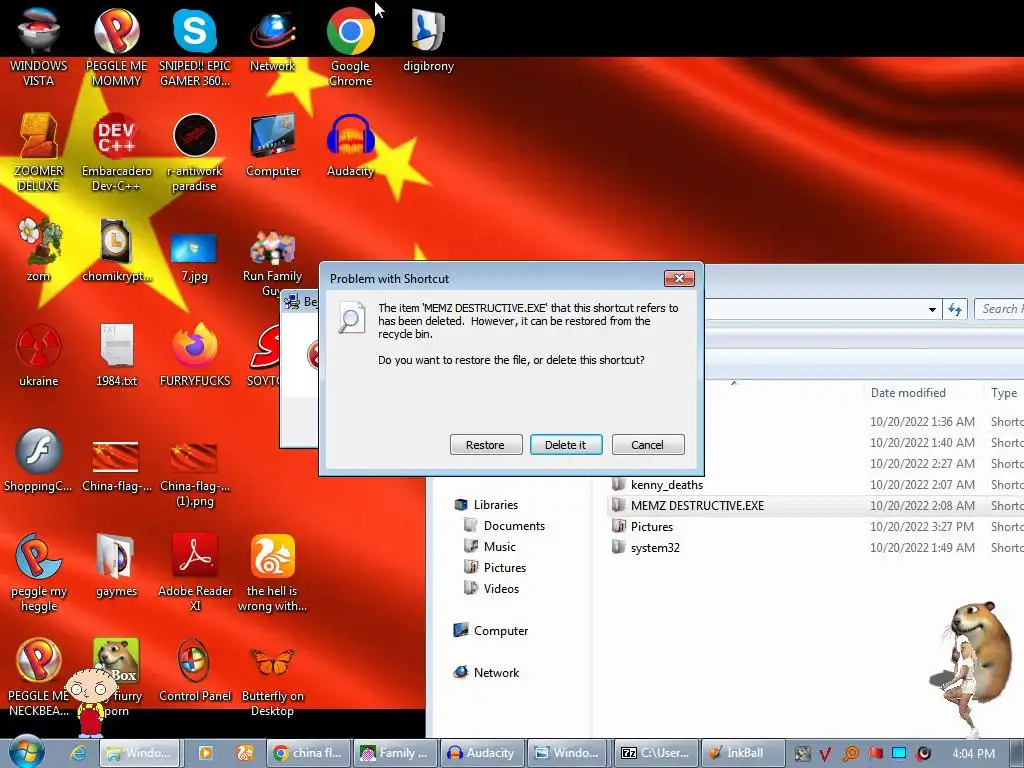This screenshot has width=1024, height=768.
Task: Switch to Audacity taskbar button
Action: (x=482, y=753)
